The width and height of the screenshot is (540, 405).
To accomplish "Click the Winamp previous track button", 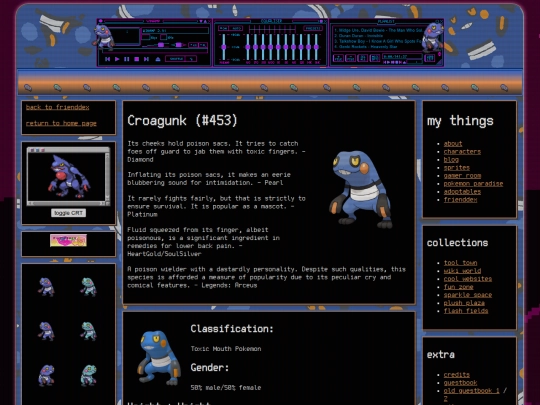I will (107, 59).
